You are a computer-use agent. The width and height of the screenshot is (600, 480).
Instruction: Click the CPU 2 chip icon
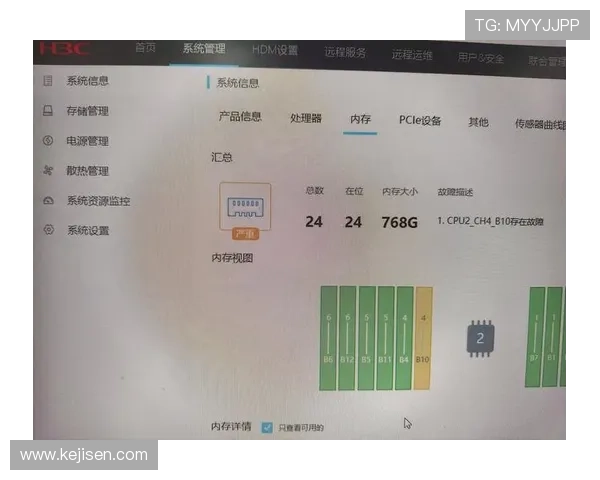coord(480,338)
